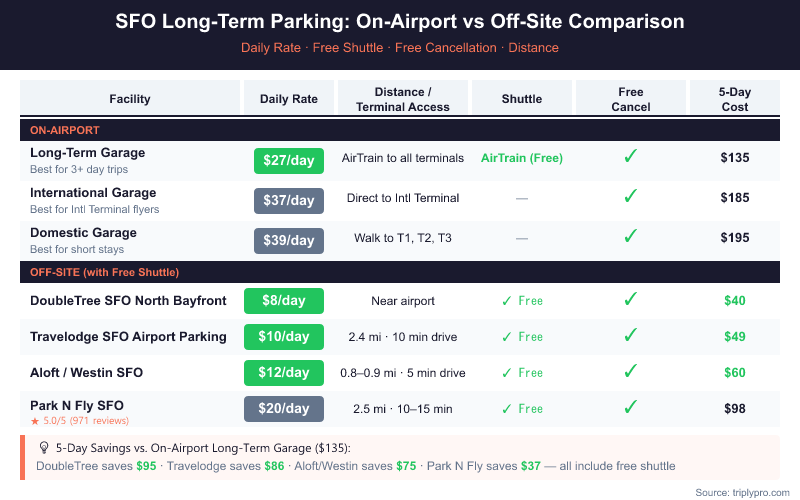Click the AirTrain (Free) shuttle text
Viewport: 800px width, 500px height.
click(521, 158)
